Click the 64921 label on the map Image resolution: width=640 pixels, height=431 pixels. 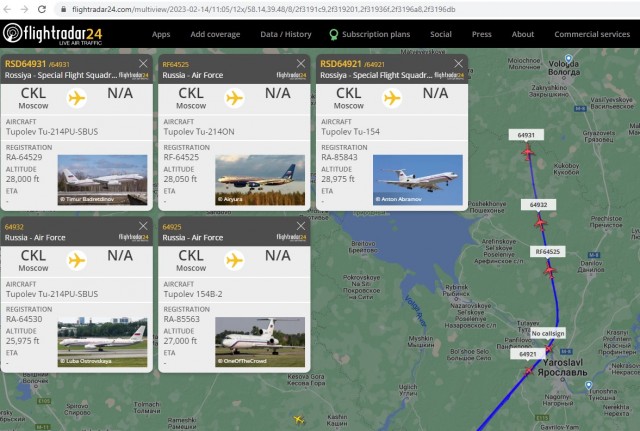[528, 354]
